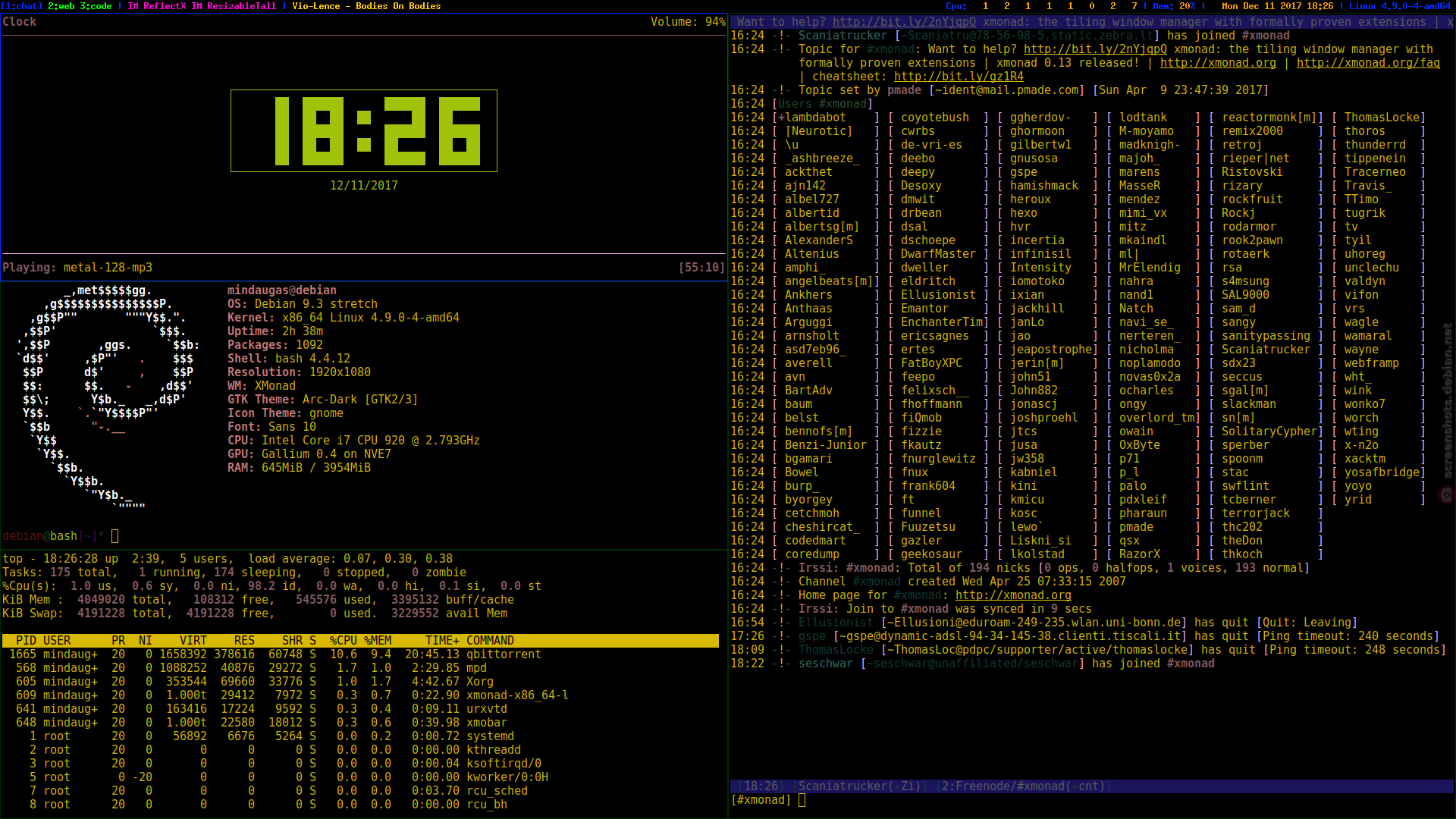Click the xmobar layout name indicator
Viewport: 1456px width, 819px height.
(x=202, y=6)
